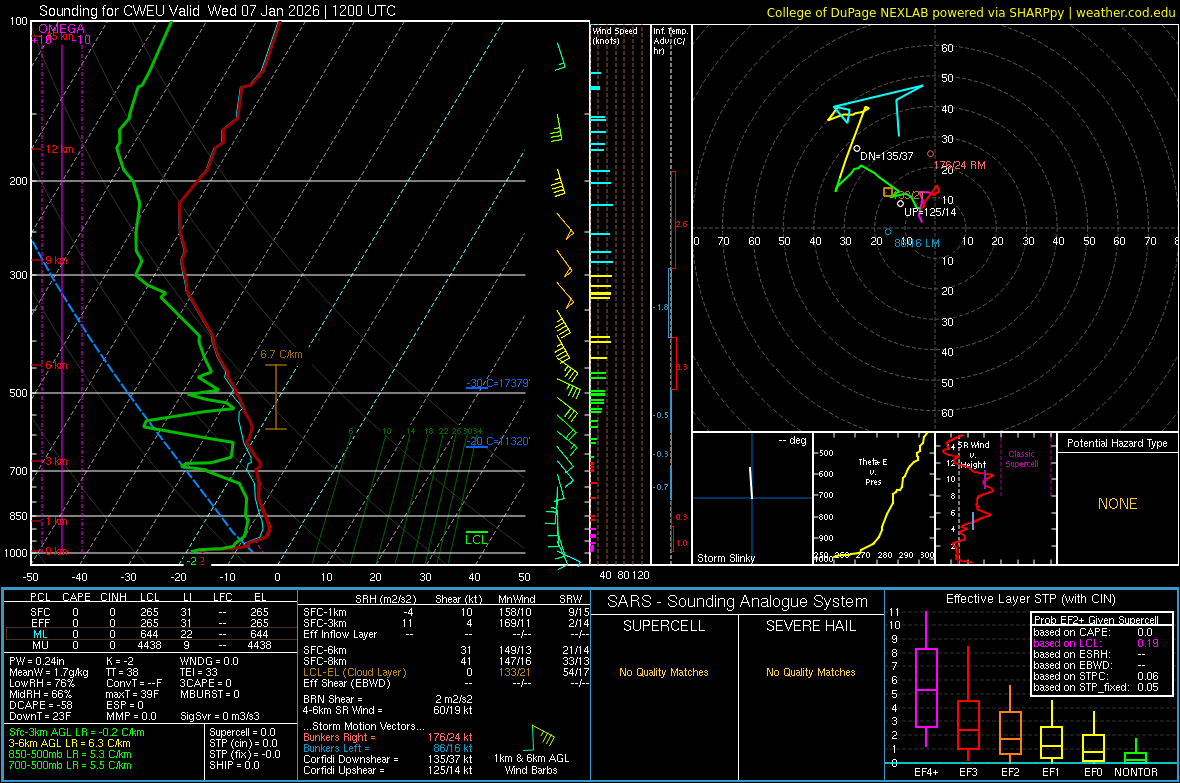The height and width of the screenshot is (783, 1180).
Task: Click the blue Bunkers Left row
Action: [388, 748]
